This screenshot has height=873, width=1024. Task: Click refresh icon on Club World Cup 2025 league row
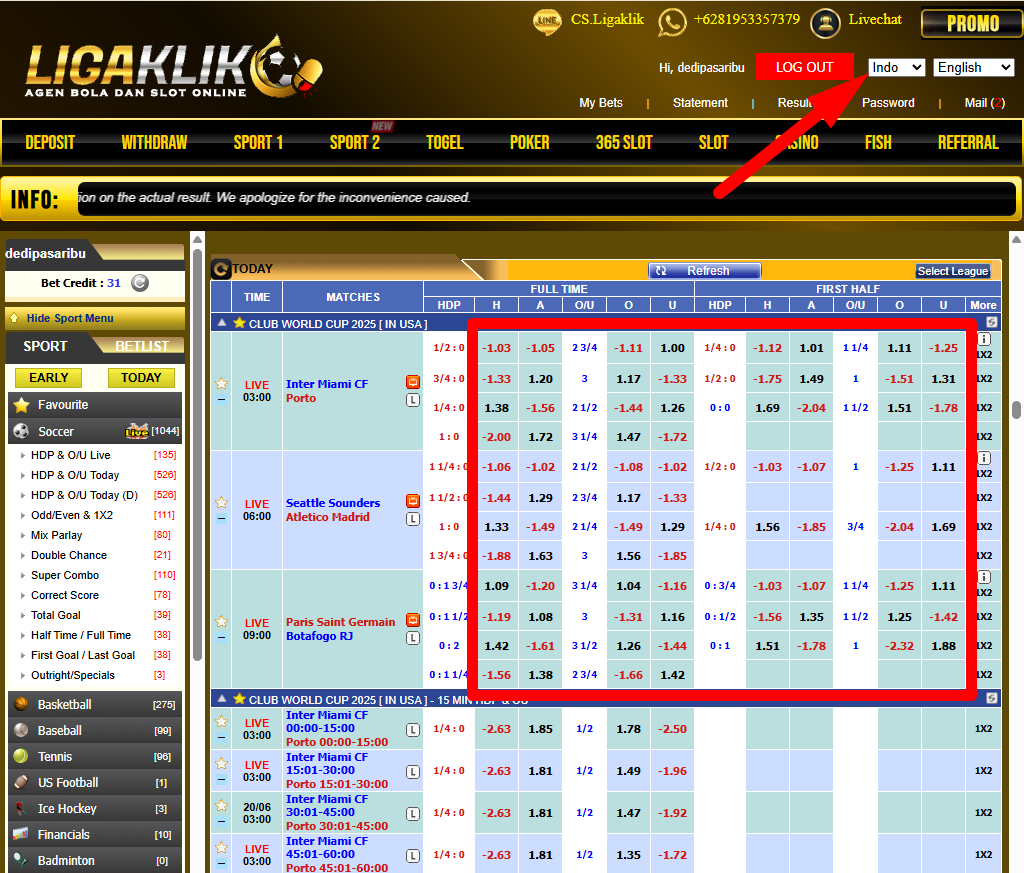click(991, 323)
